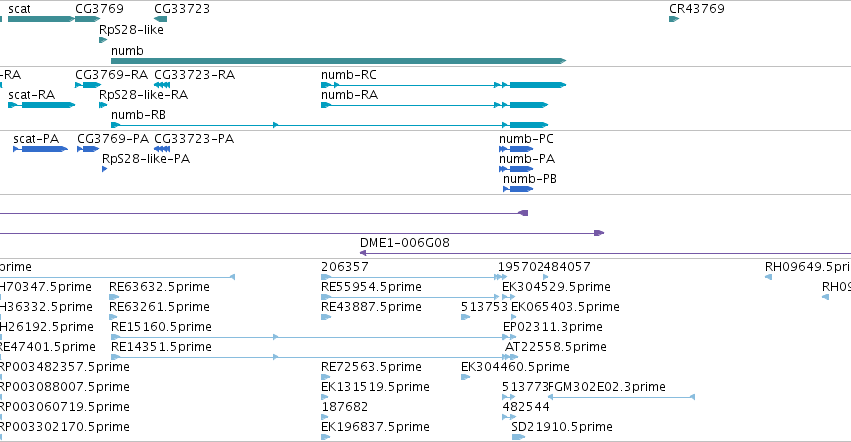Select the 482544 EST label
851x442 pixels.
point(526,407)
